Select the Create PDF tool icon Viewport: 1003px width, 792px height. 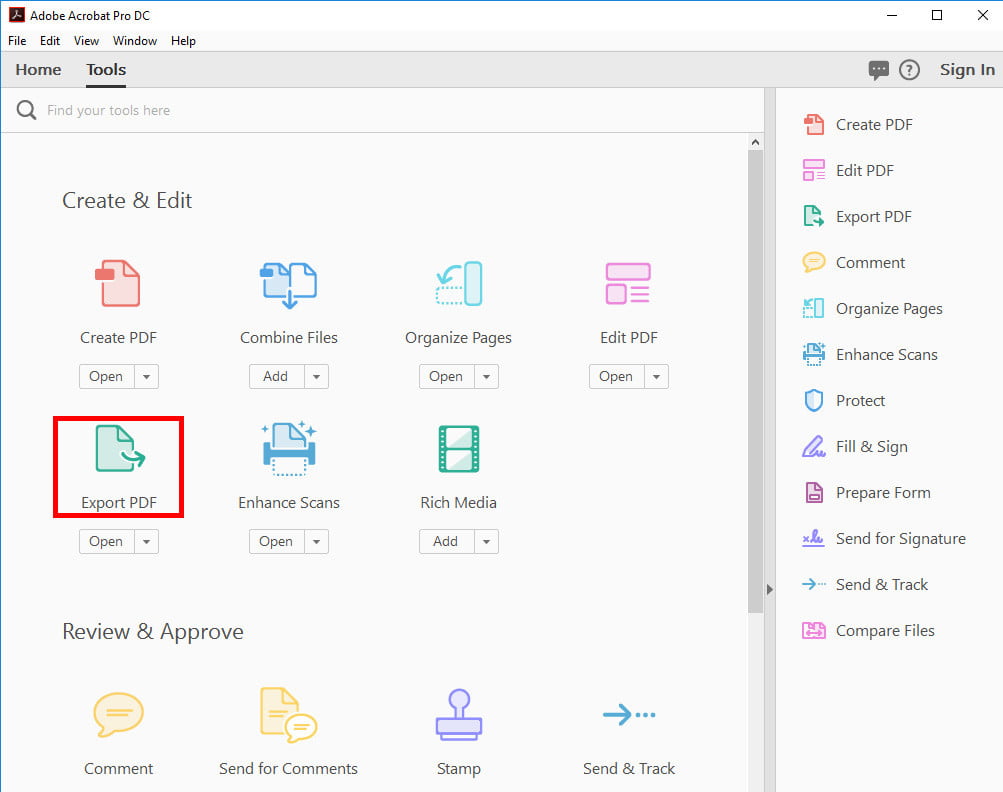118,283
